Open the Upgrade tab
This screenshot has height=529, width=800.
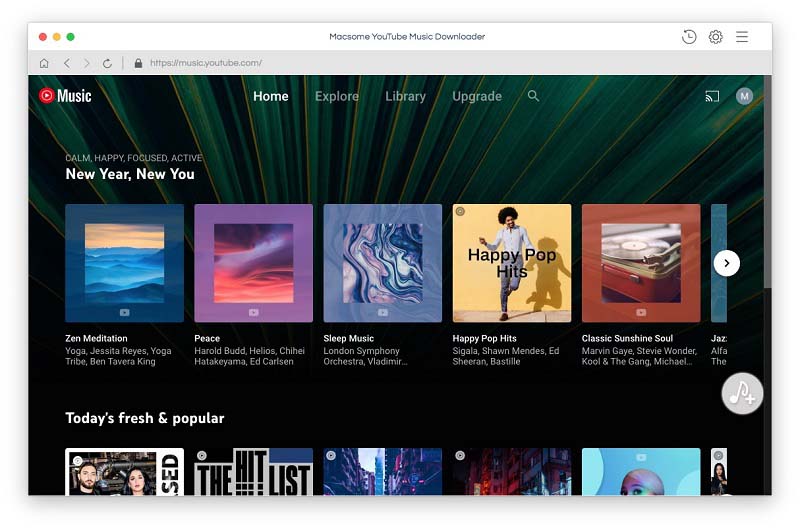[477, 96]
